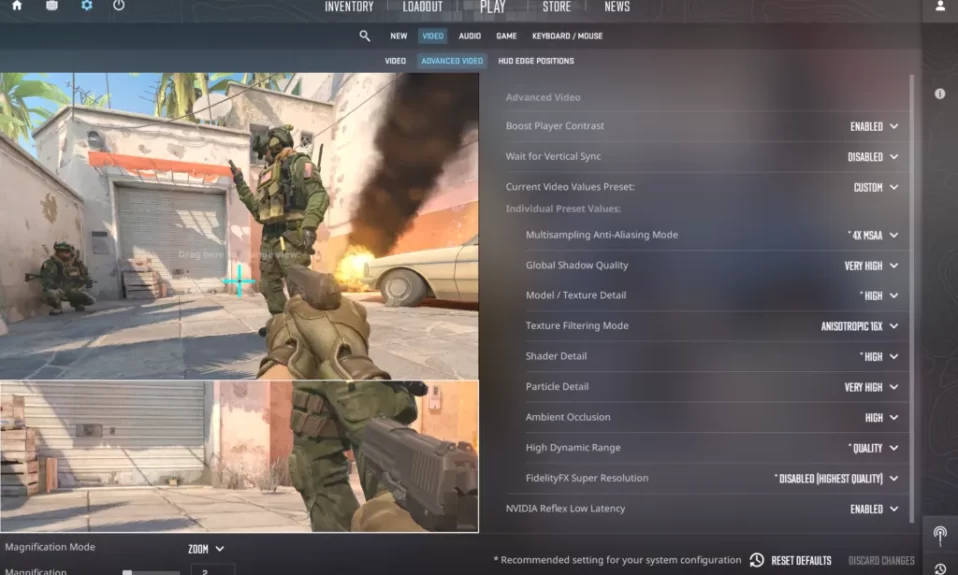This screenshot has width=958, height=575.
Task: Click the power quit icon
Action: click(x=119, y=5)
